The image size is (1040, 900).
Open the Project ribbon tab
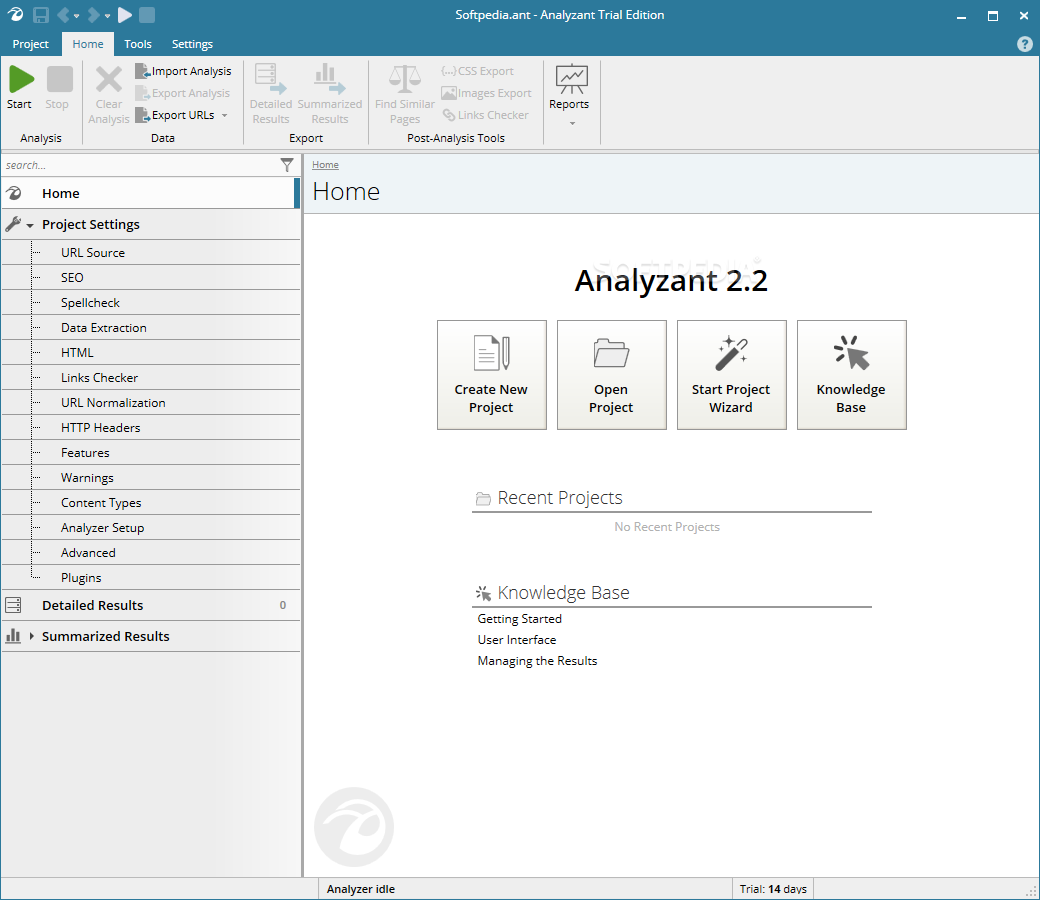pyautogui.click(x=31, y=44)
